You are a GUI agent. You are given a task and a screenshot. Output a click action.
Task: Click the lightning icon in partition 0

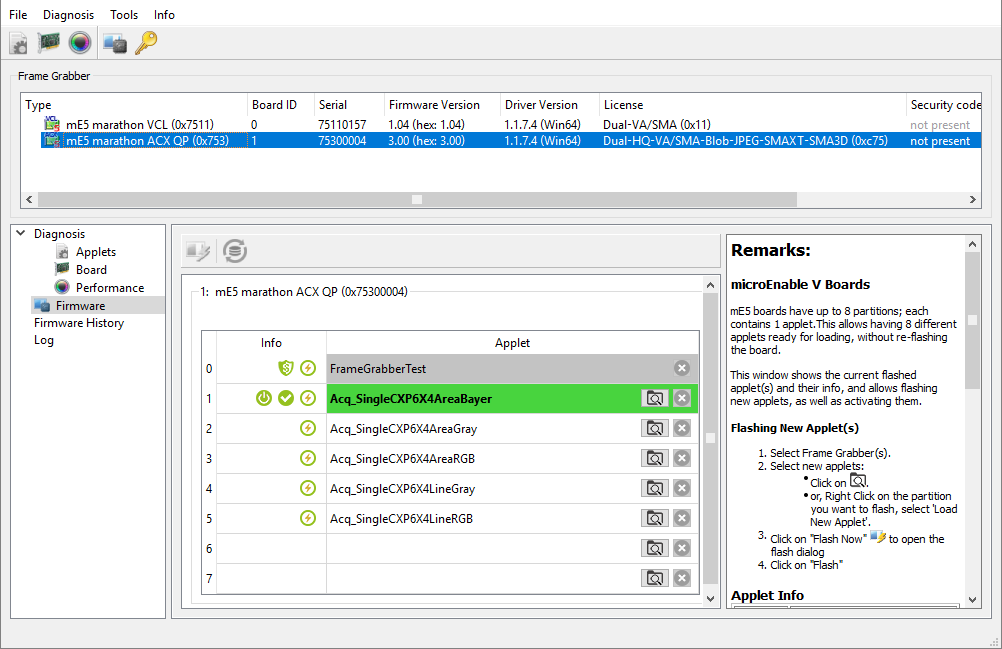point(308,369)
